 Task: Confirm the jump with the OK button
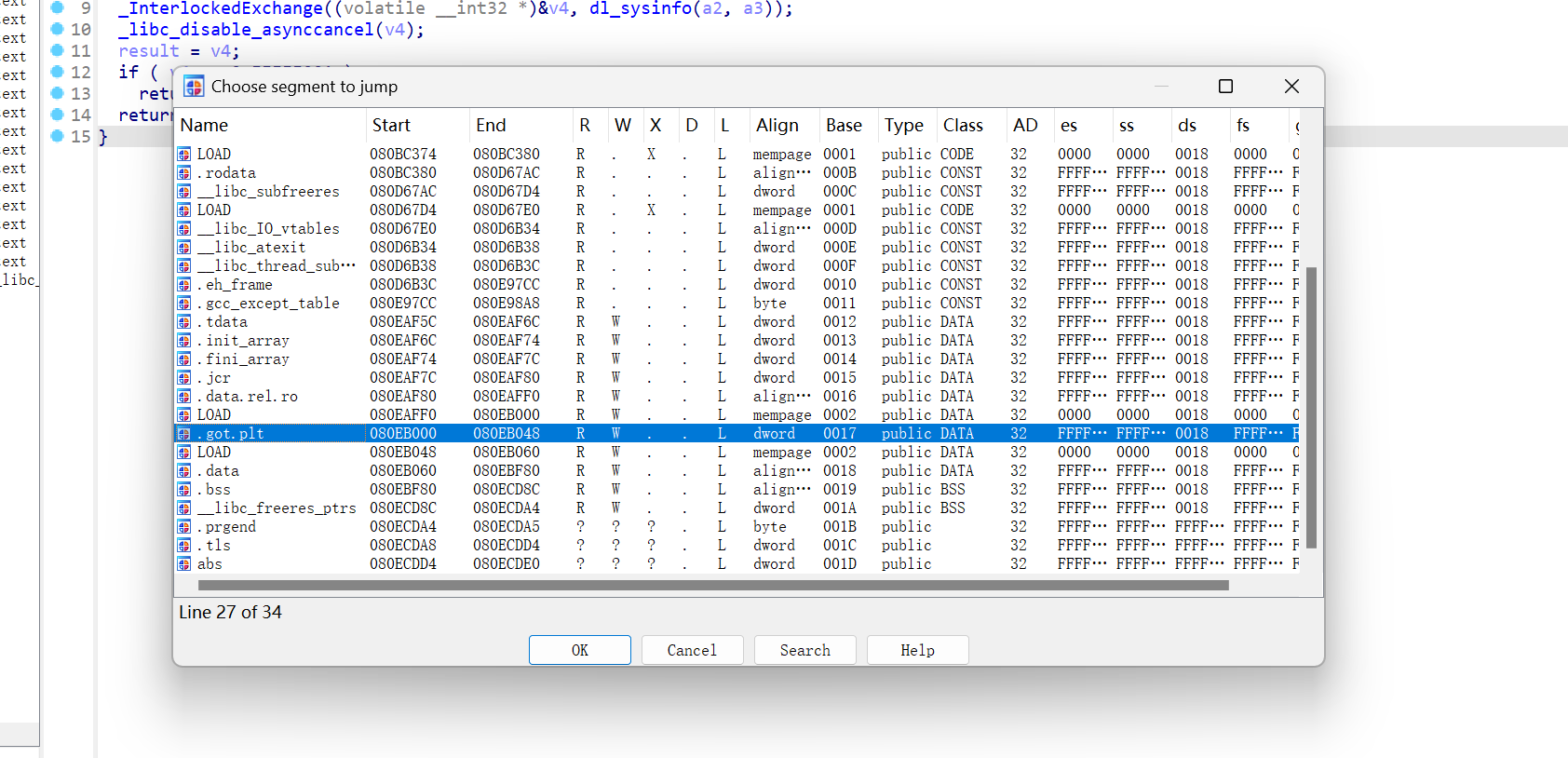click(x=580, y=650)
